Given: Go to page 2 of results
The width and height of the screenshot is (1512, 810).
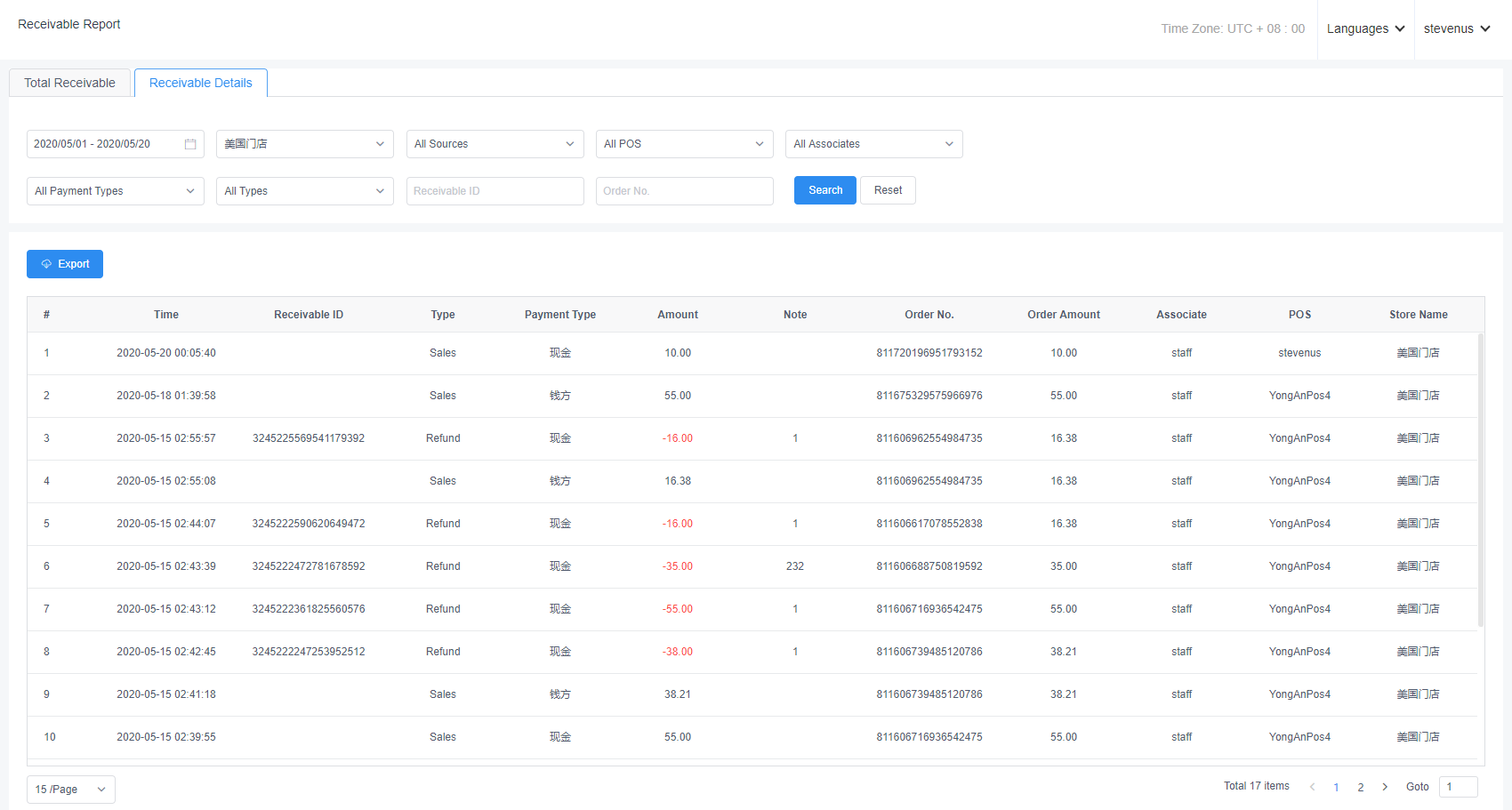Looking at the screenshot, I should pos(1360,787).
